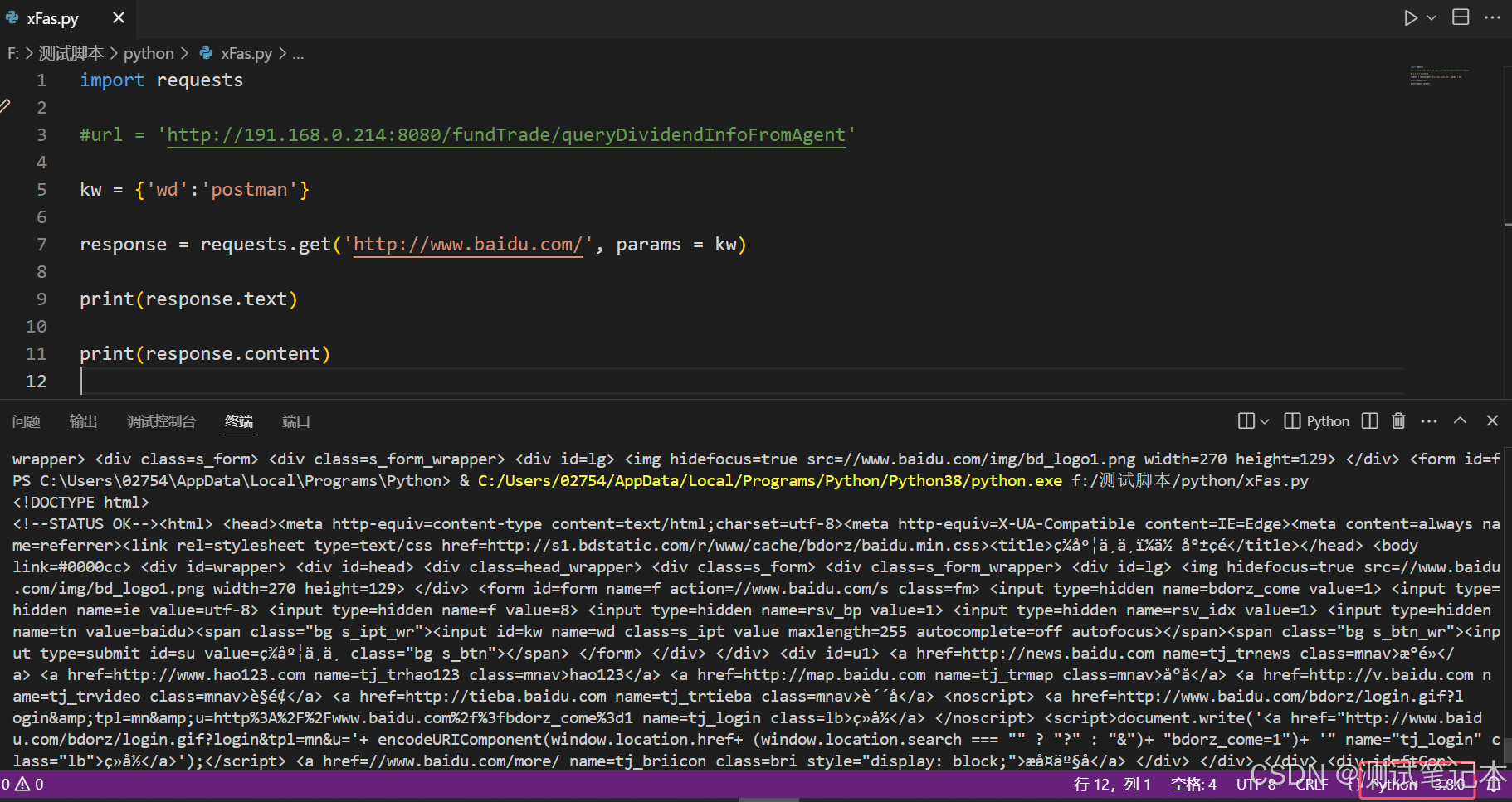Viewport: 1512px width, 802px height.
Task: Run the Python file with the play icon
Action: point(1411,17)
